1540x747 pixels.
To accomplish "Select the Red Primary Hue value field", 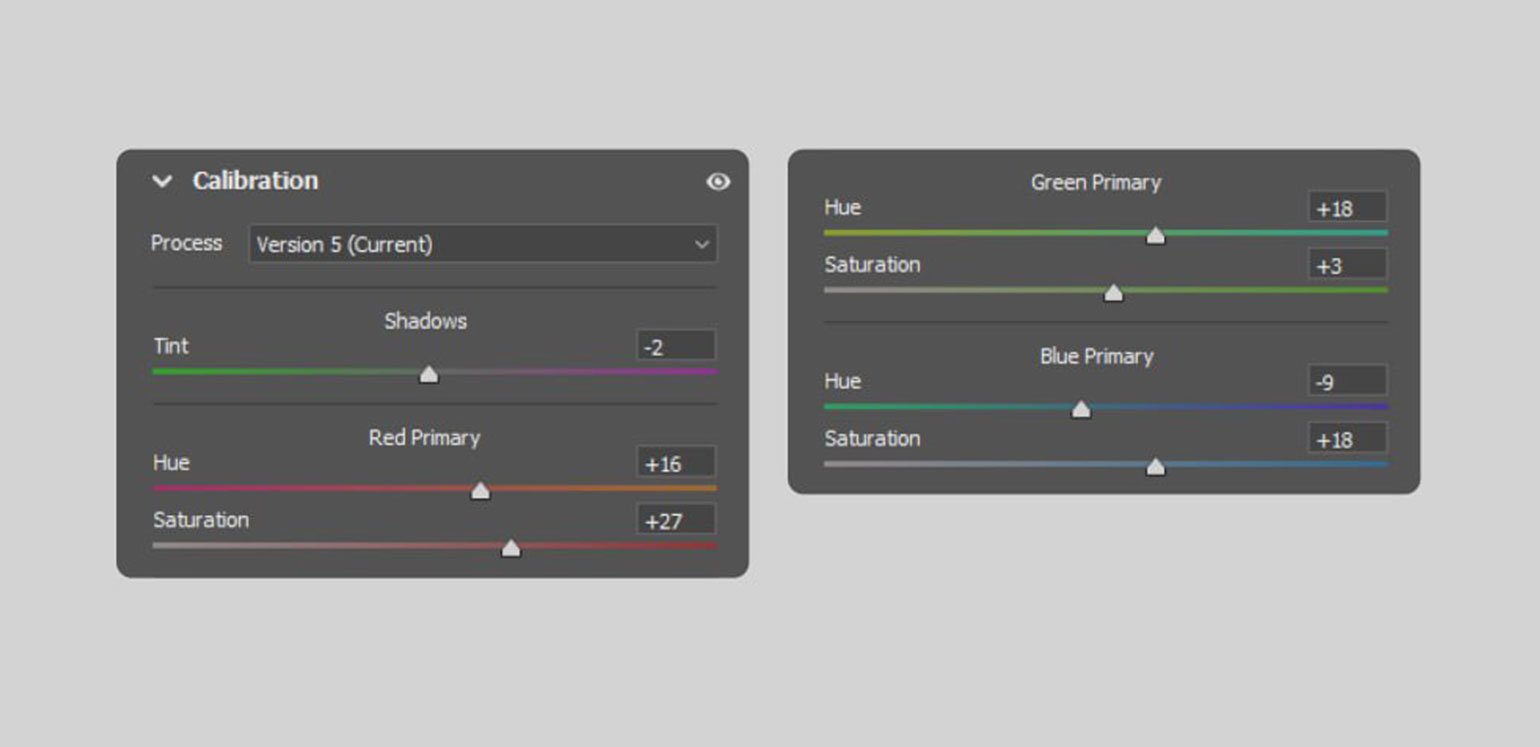I will (675, 464).
